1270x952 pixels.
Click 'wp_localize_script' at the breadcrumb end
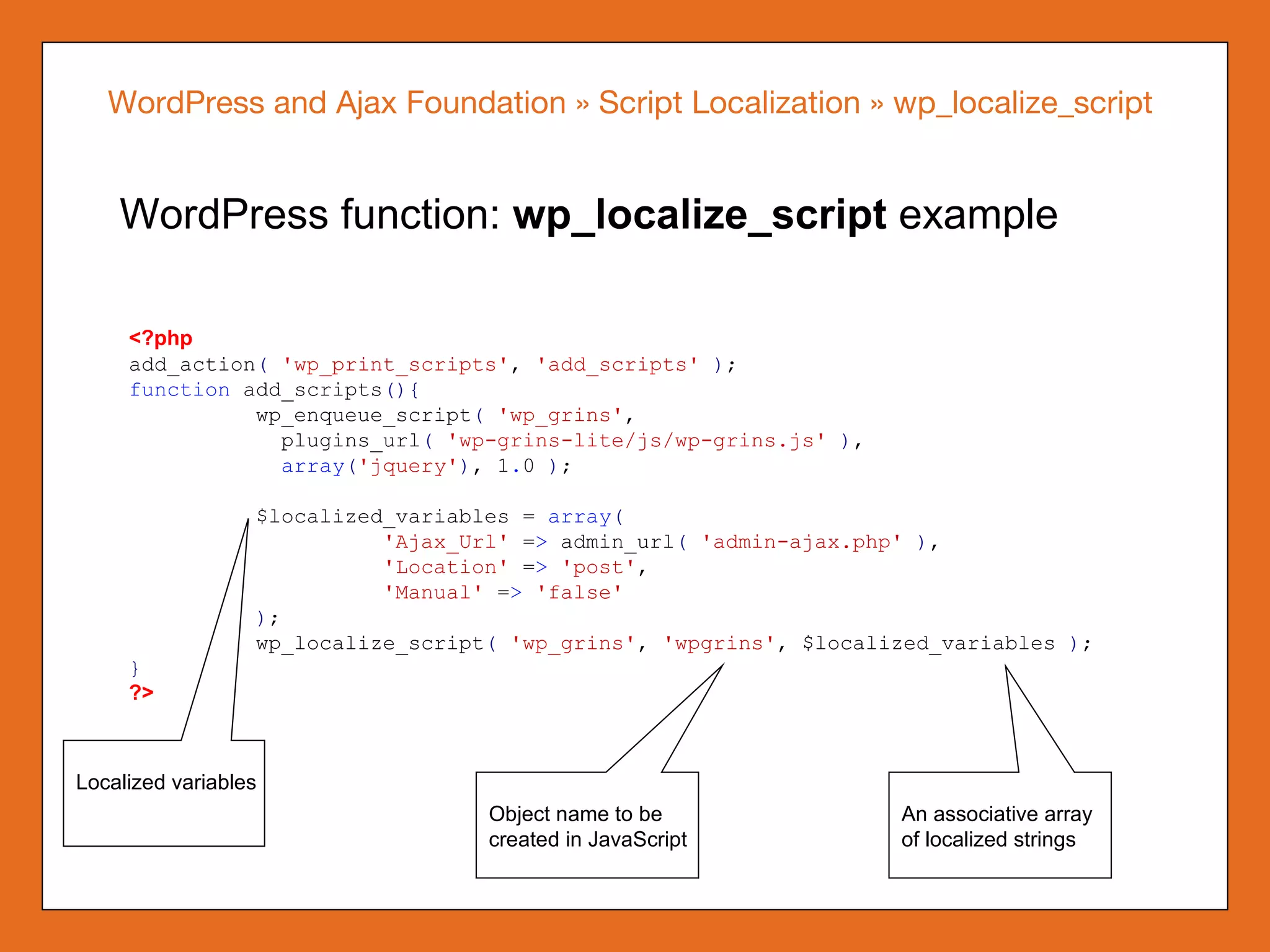tap(1022, 103)
